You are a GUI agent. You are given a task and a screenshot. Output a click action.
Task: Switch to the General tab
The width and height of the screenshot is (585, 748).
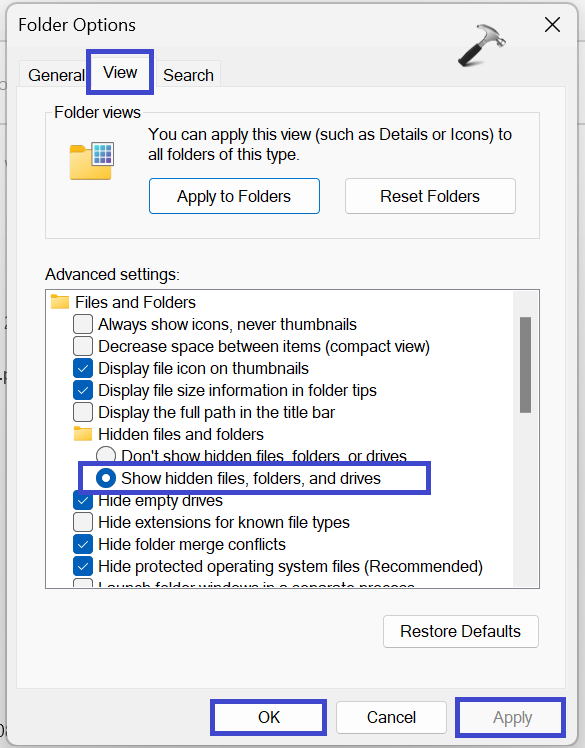coord(54,75)
